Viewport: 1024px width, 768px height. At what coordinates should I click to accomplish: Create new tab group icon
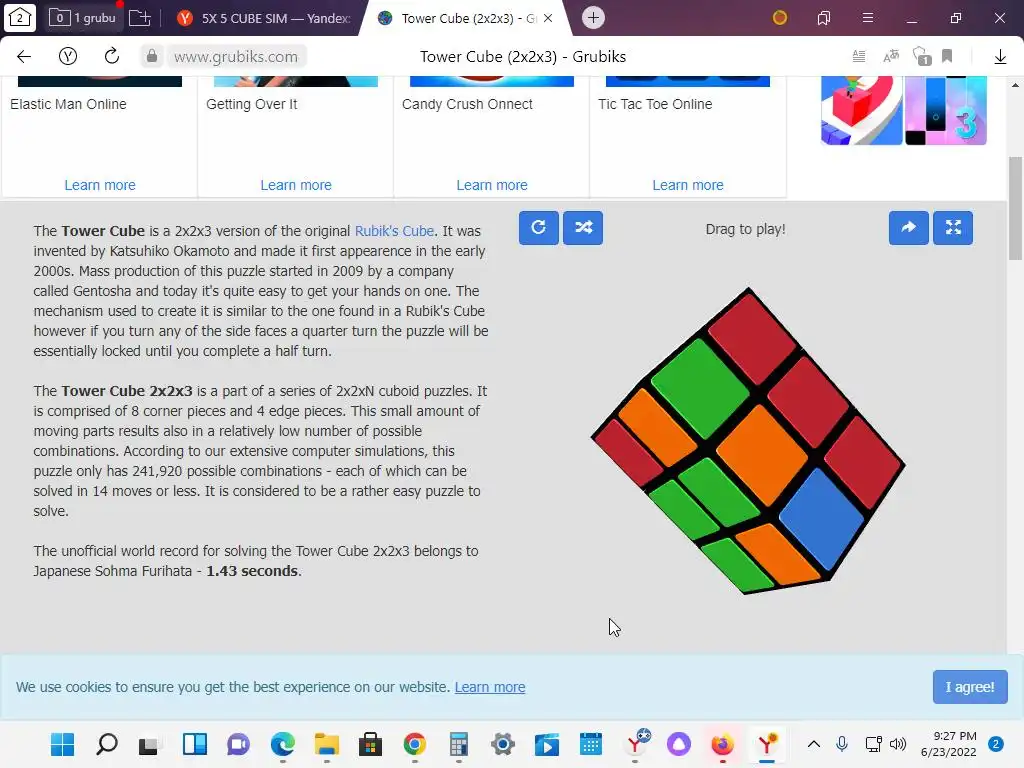[140, 18]
